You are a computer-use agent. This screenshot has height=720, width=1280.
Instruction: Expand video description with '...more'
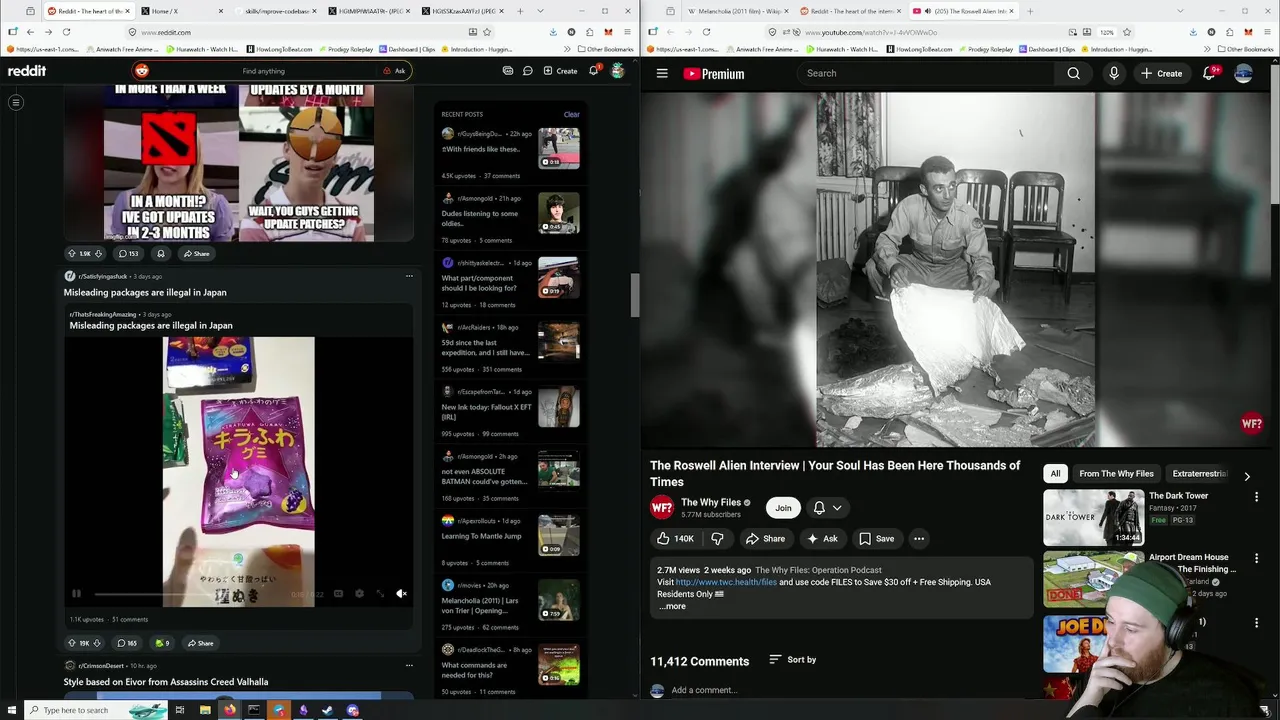(673, 606)
